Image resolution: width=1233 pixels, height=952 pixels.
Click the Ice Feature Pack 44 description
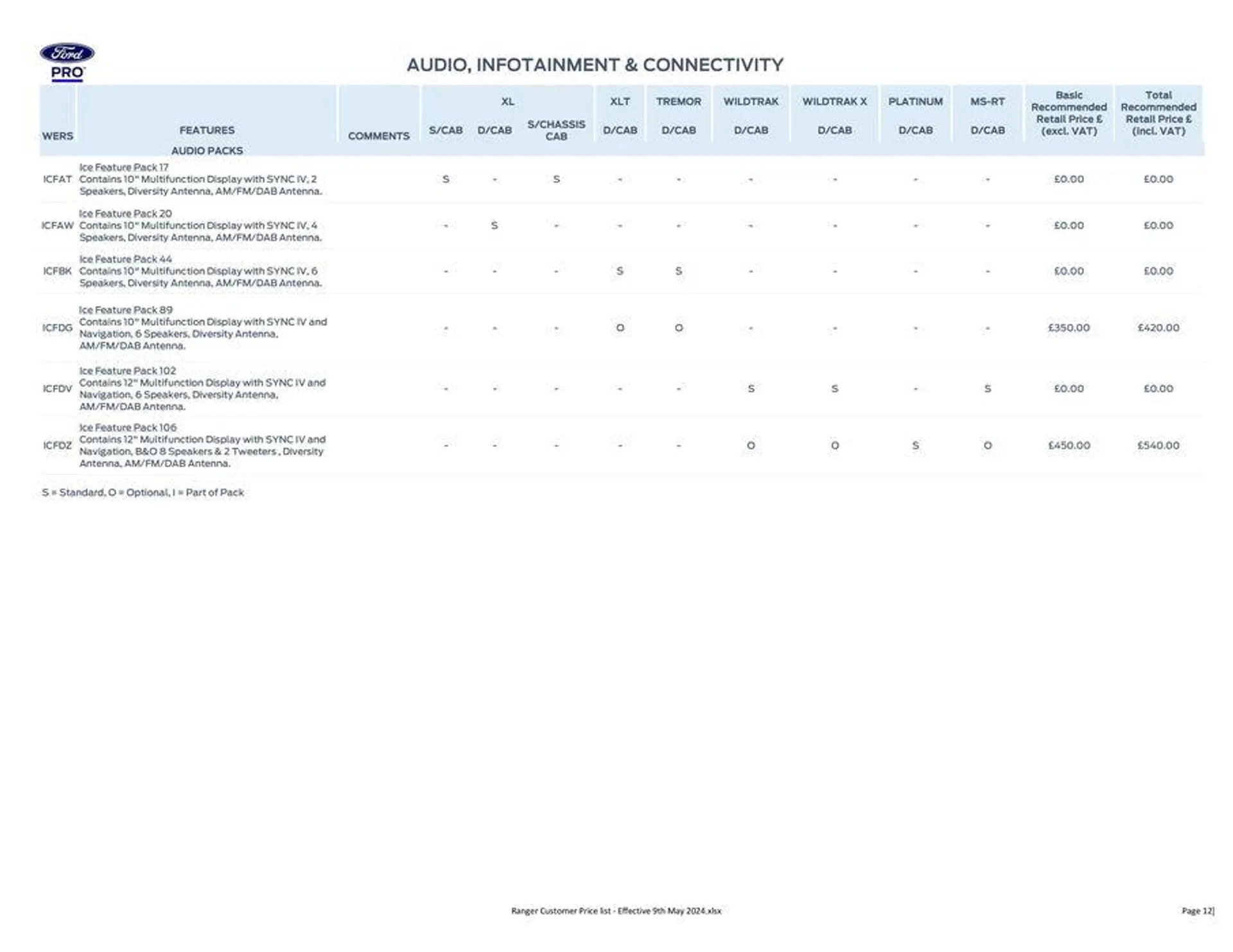(200, 271)
